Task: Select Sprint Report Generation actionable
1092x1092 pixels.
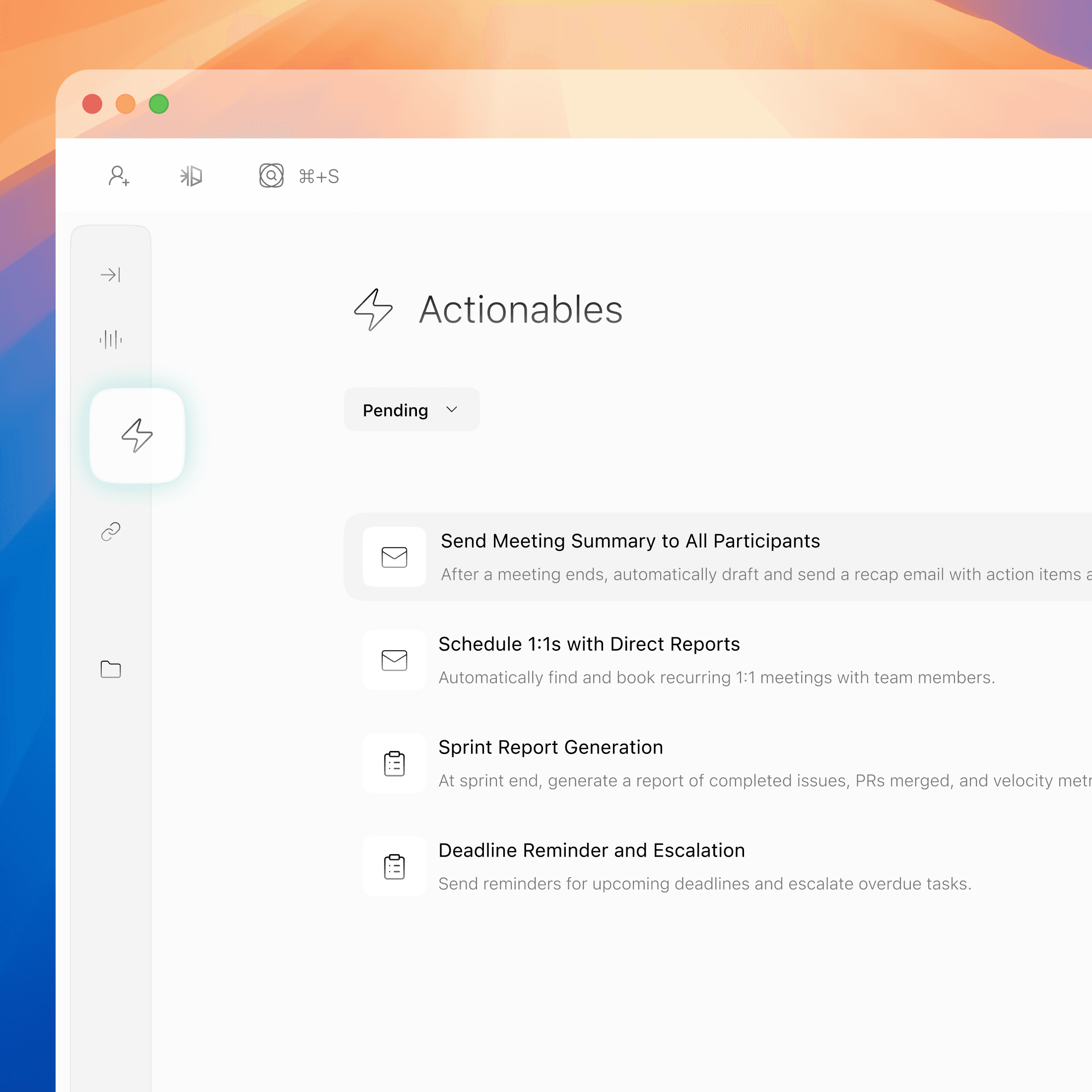Action: 550,747
